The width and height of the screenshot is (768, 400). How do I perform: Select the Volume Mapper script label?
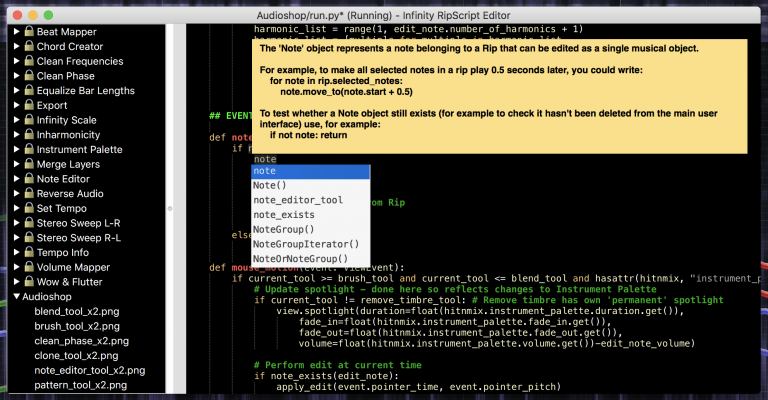pos(73,267)
